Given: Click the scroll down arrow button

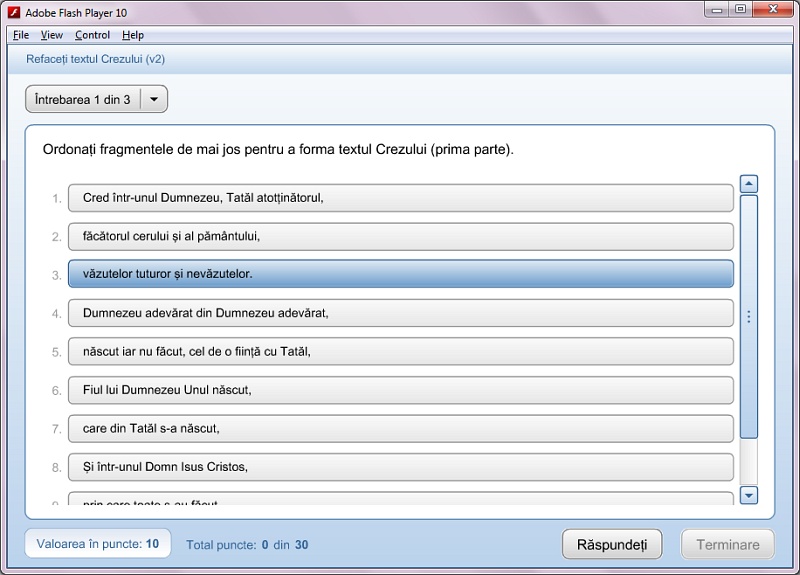Looking at the screenshot, I should [748, 495].
